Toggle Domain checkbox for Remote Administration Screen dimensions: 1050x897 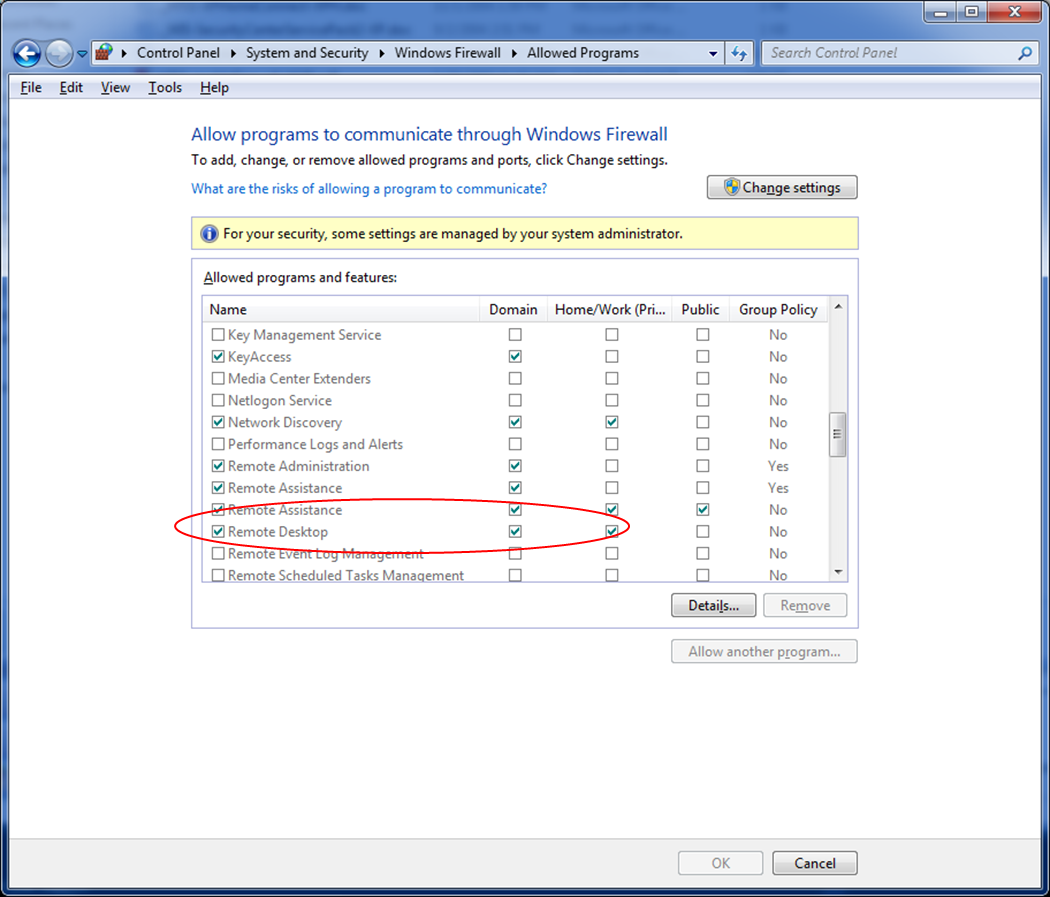[515, 466]
